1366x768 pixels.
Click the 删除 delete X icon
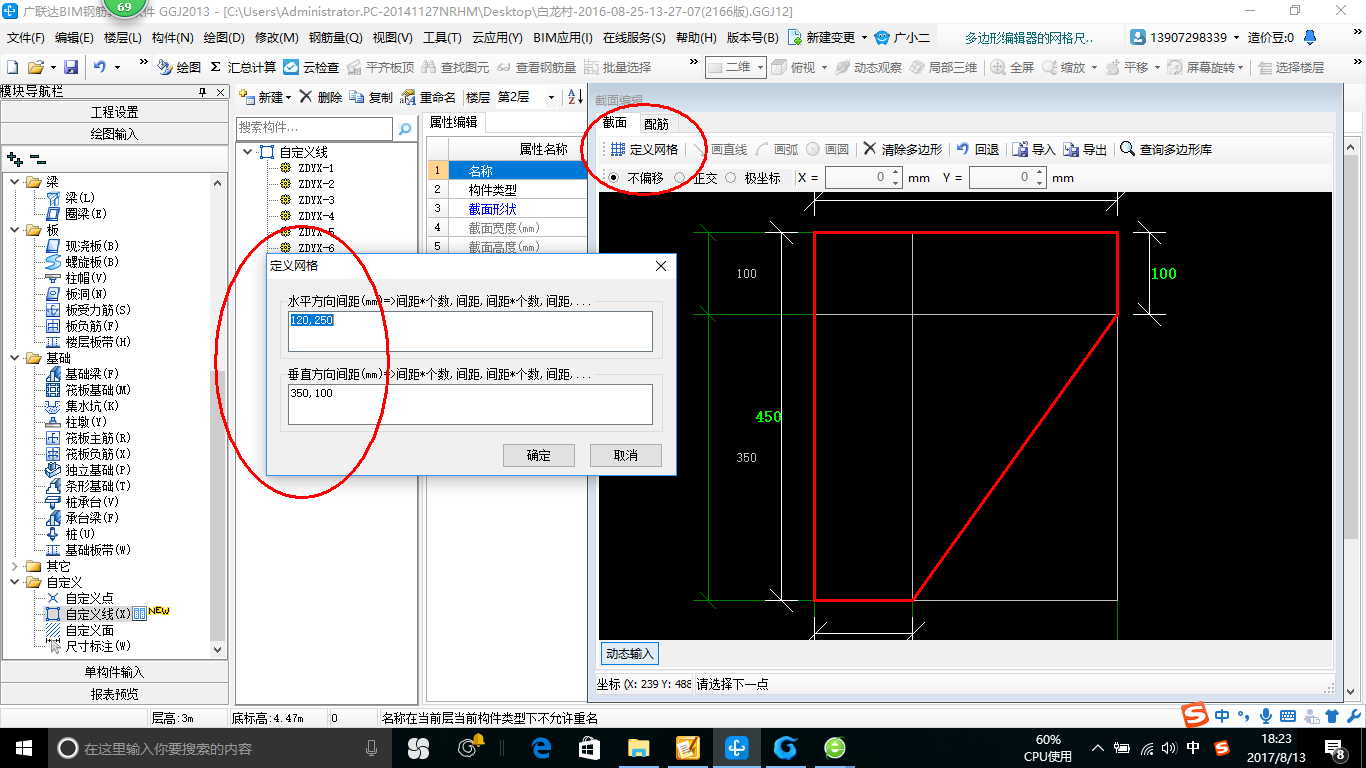coord(306,97)
